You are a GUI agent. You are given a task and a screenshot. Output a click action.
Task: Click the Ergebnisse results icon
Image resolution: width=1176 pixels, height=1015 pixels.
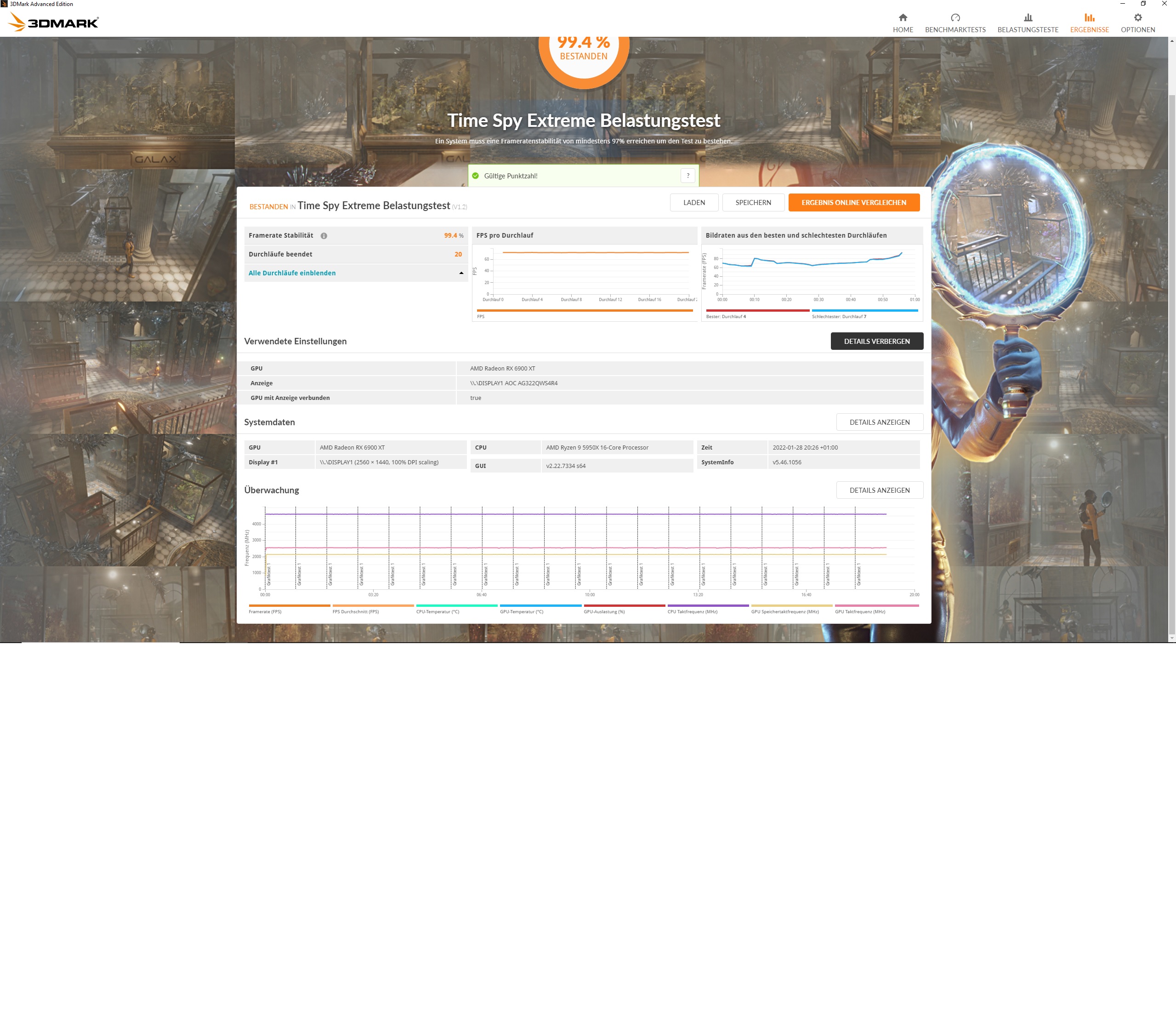pos(1089,17)
